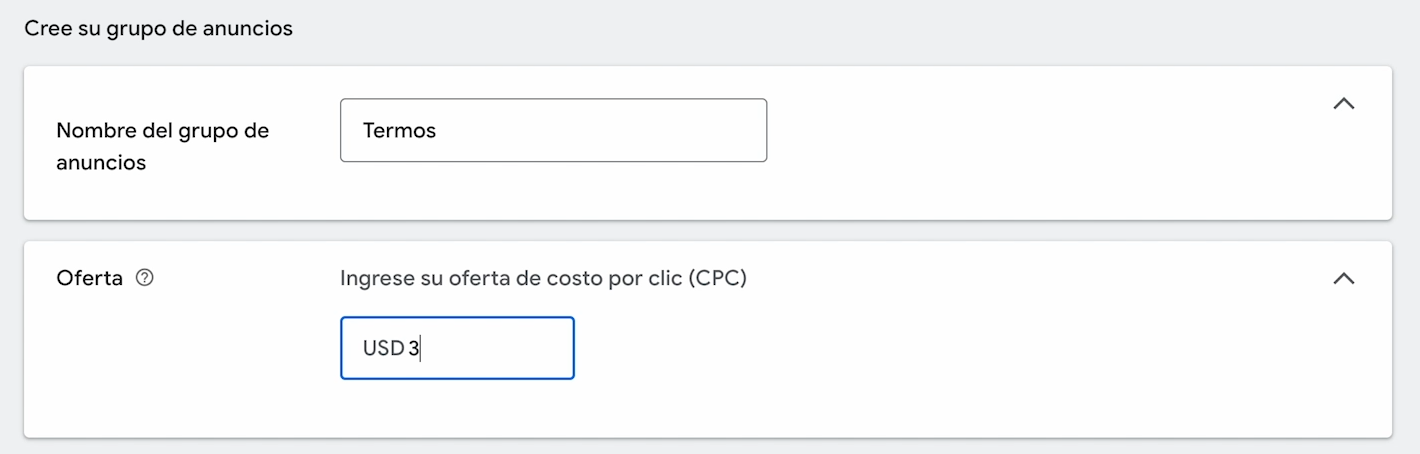1420x454 pixels.
Task: Place cursor after the 3 in the bid field
Action: [420, 348]
